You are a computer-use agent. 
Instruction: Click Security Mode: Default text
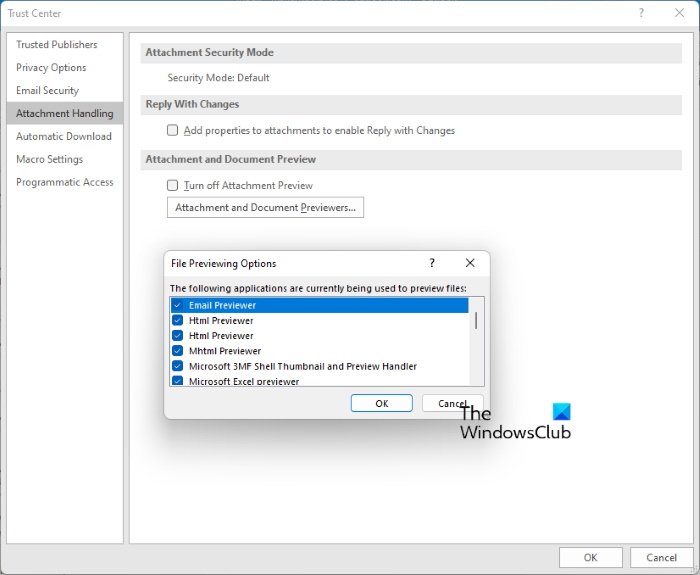218,78
